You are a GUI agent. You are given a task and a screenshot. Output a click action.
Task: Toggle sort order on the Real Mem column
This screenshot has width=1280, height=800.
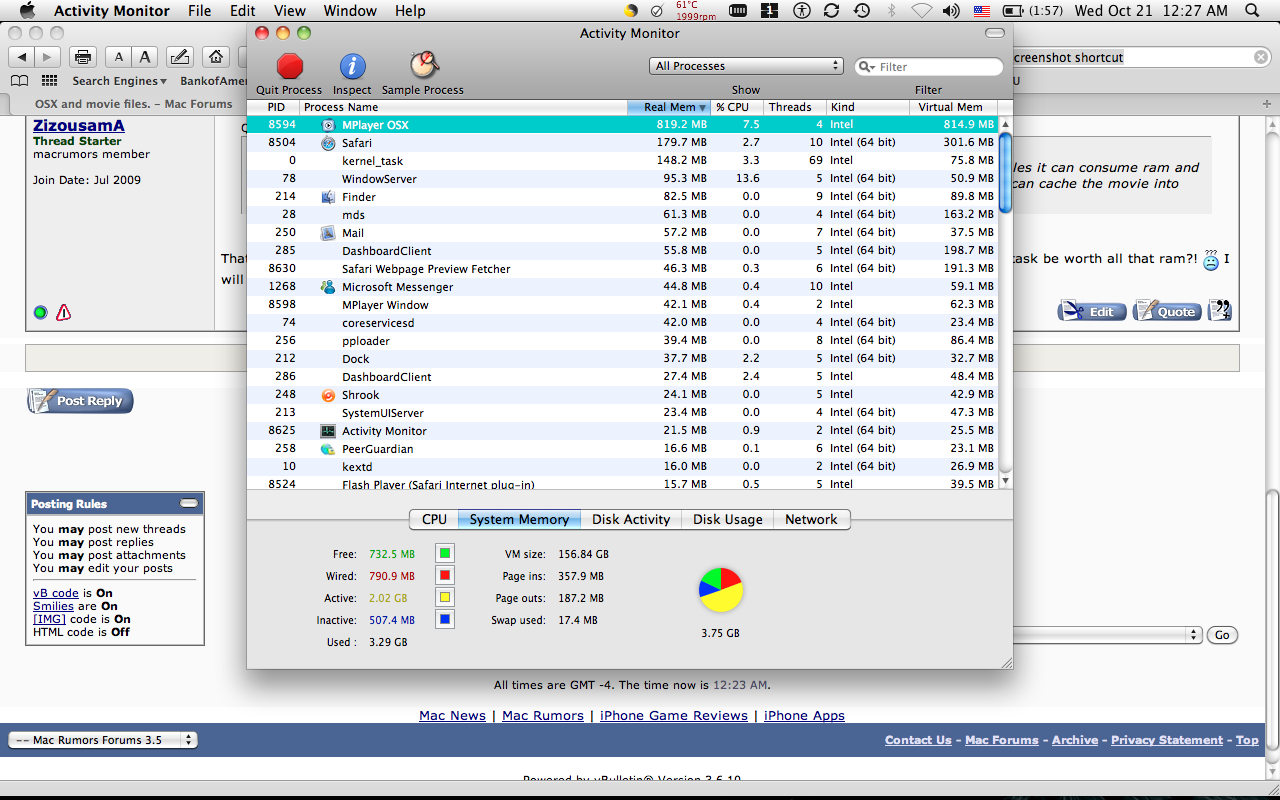point(668,107)
